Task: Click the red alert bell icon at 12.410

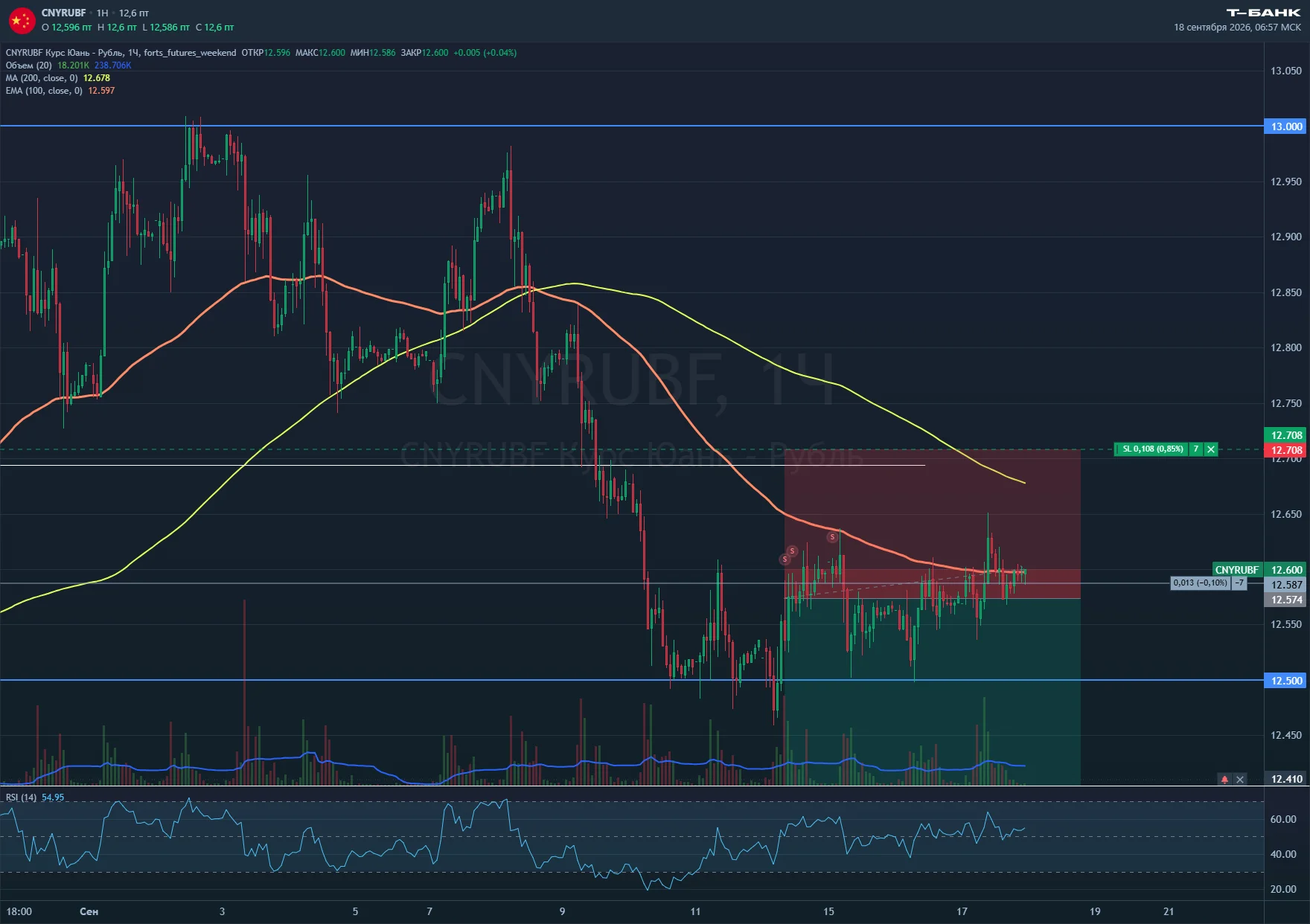Action: 1224,780
